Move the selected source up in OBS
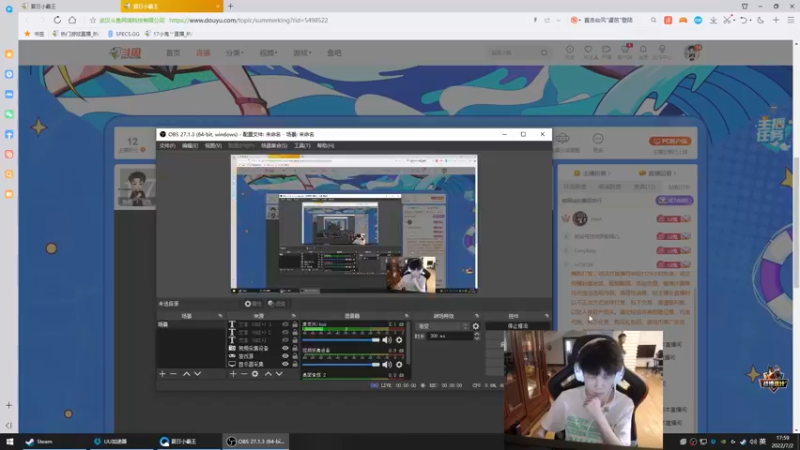 pos(268,374)
